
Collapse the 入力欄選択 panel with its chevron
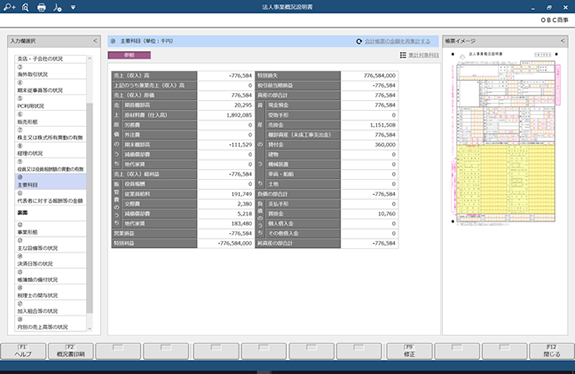pos(95,41)
